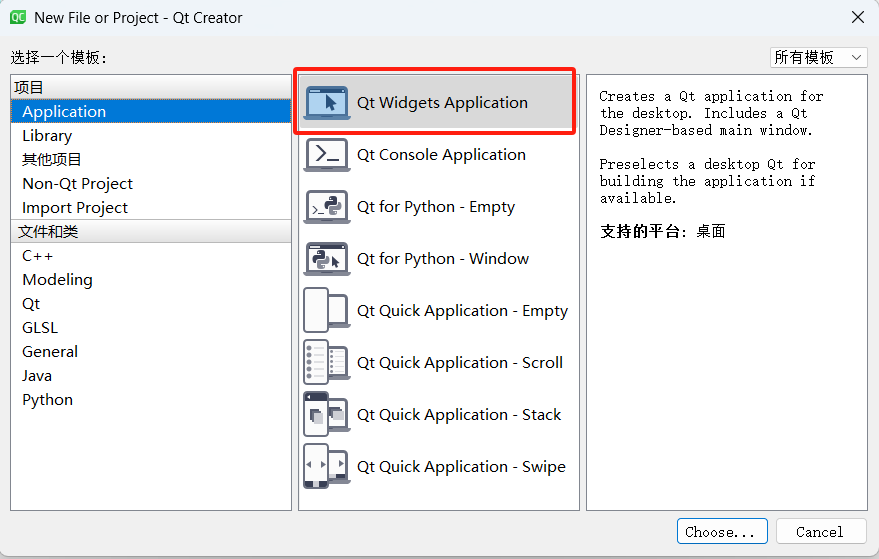The height and width of the screenshot is (559, 879).
Task: Select the Library project category
Action: pos(151,136)
